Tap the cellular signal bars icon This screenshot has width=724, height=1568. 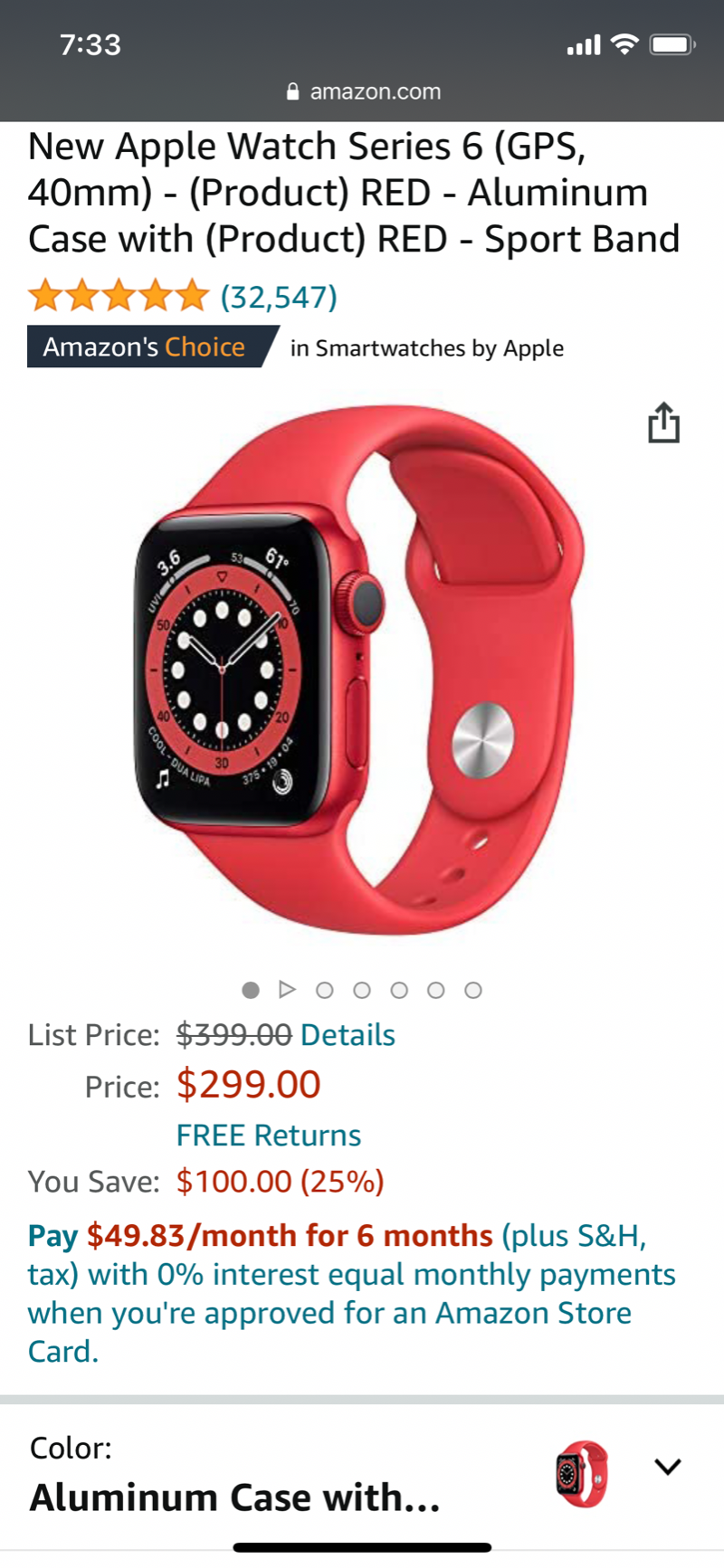click(x=584, y=44)
